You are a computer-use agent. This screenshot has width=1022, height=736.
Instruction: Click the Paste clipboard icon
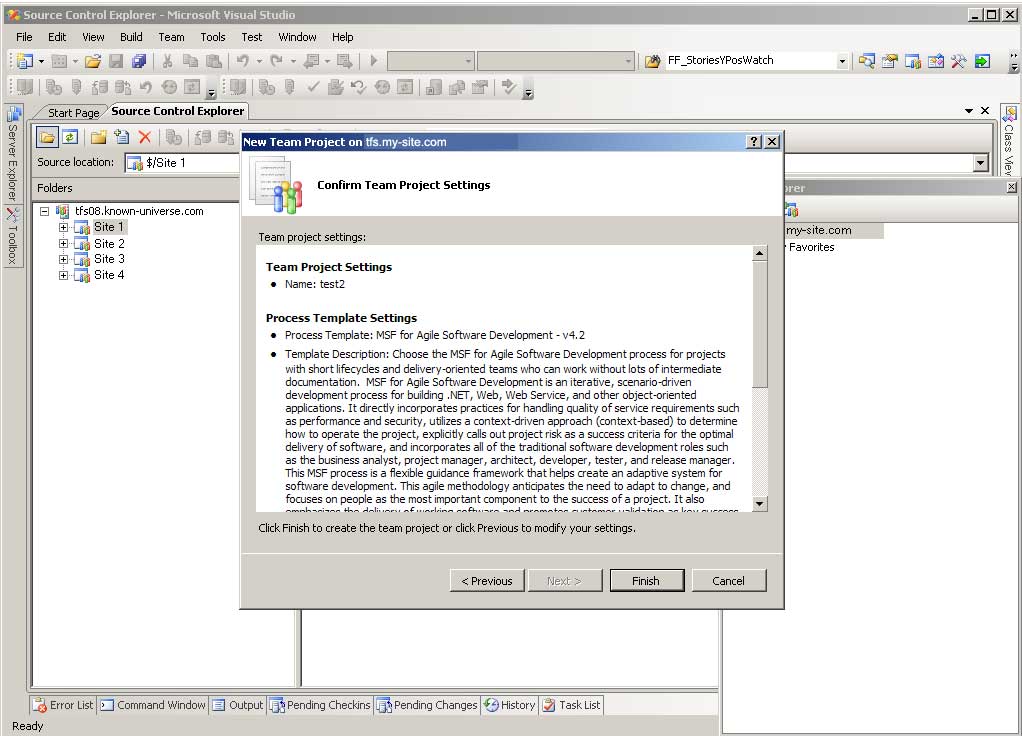213,61
